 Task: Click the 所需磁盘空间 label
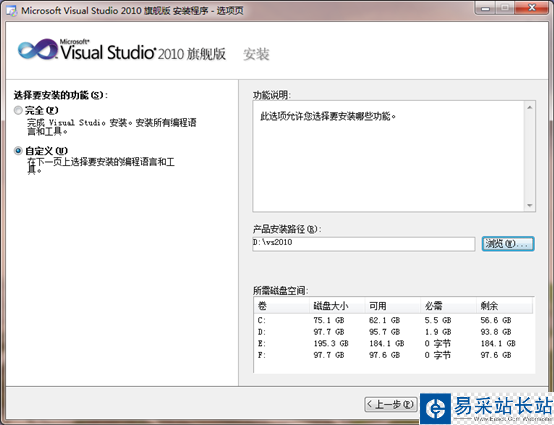[281, 291]
